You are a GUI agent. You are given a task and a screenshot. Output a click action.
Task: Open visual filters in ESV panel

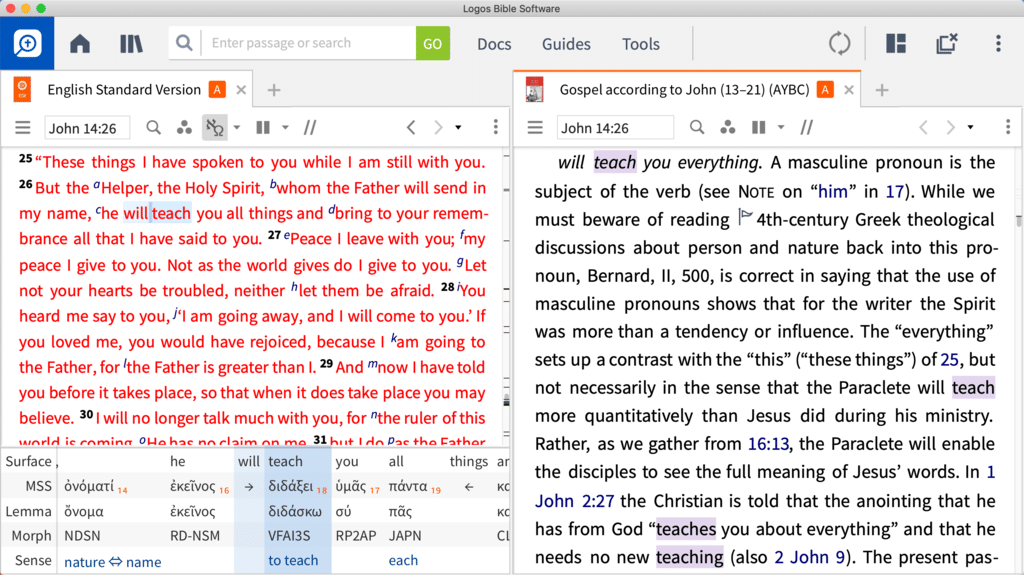point(184,127)
